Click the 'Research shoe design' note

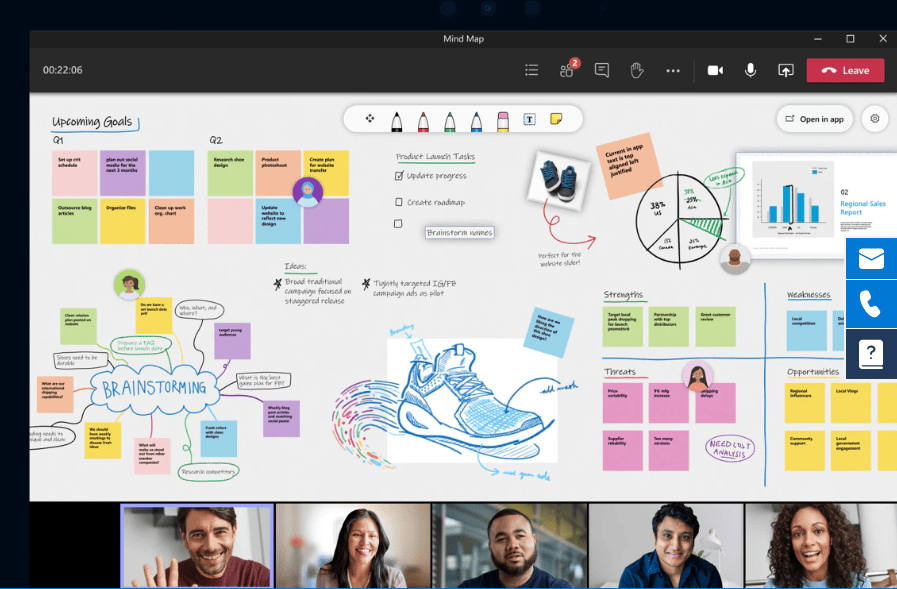point(230,173)
